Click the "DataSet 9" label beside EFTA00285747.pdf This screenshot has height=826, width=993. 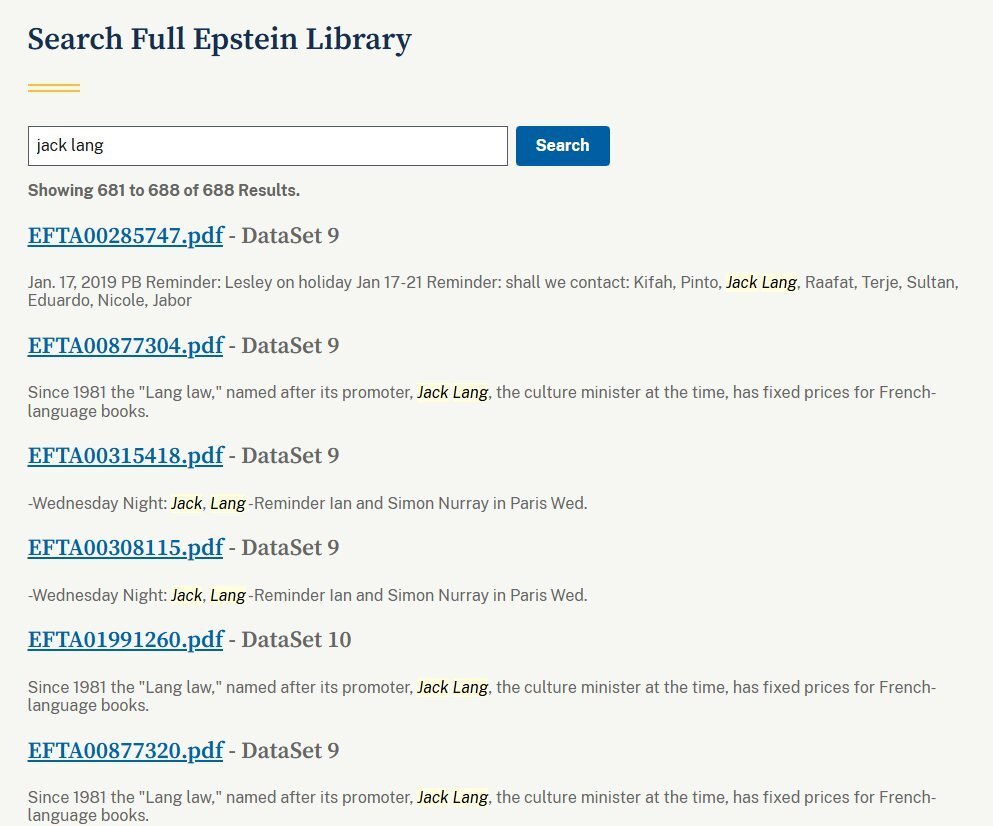coord(290,236)
